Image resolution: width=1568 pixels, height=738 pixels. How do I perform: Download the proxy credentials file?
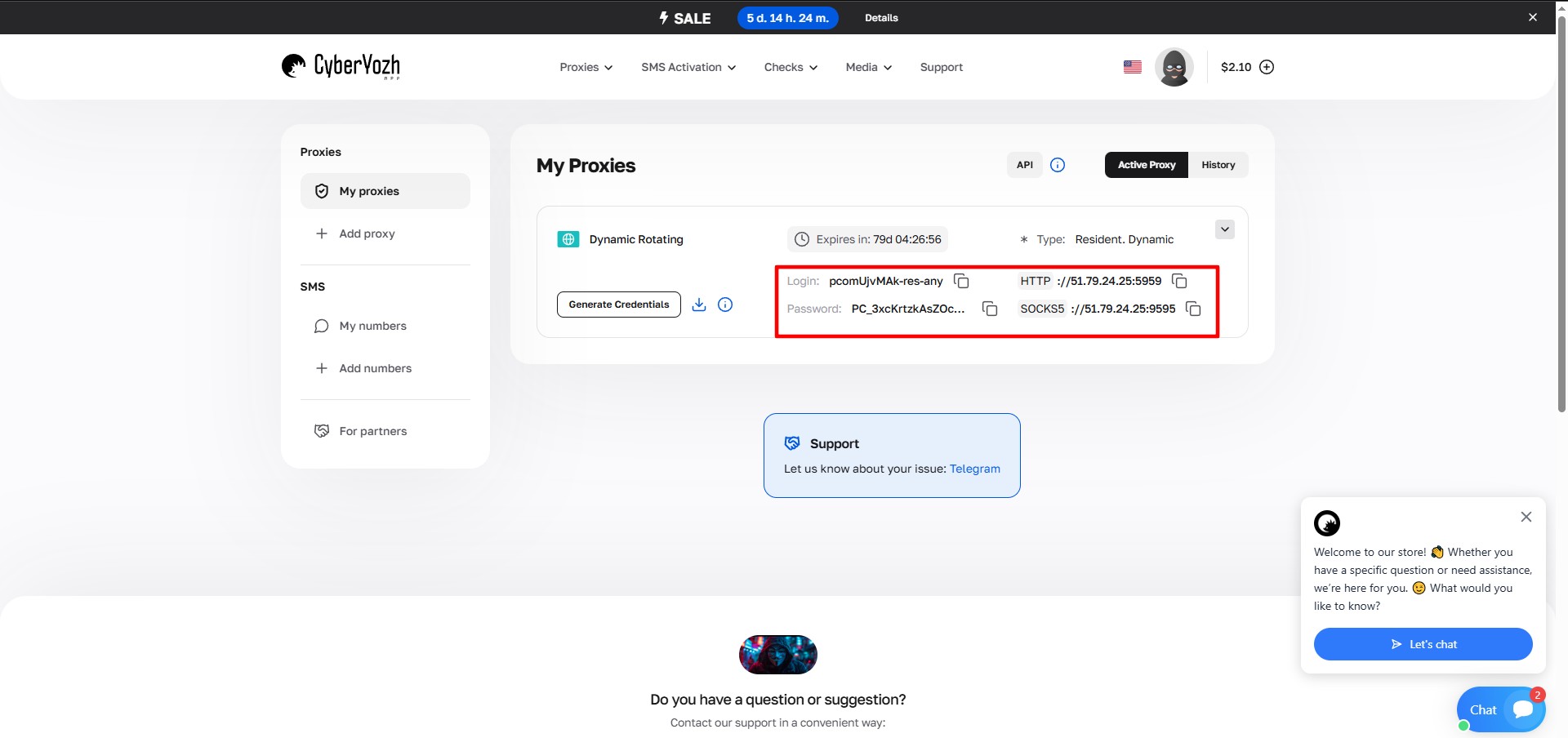pos(699,305)
